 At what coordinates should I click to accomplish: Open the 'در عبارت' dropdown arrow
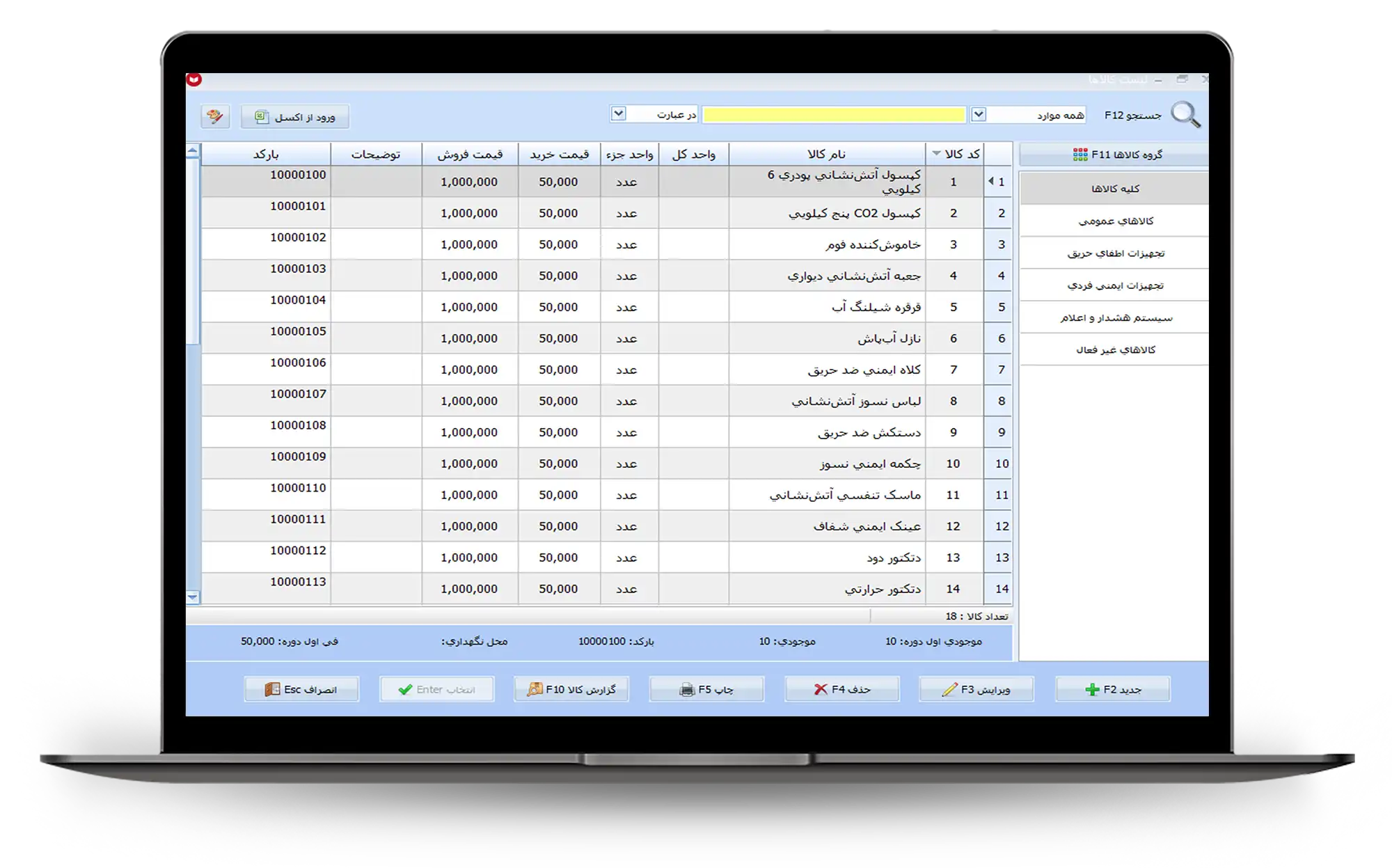click(x=618, y=113)
